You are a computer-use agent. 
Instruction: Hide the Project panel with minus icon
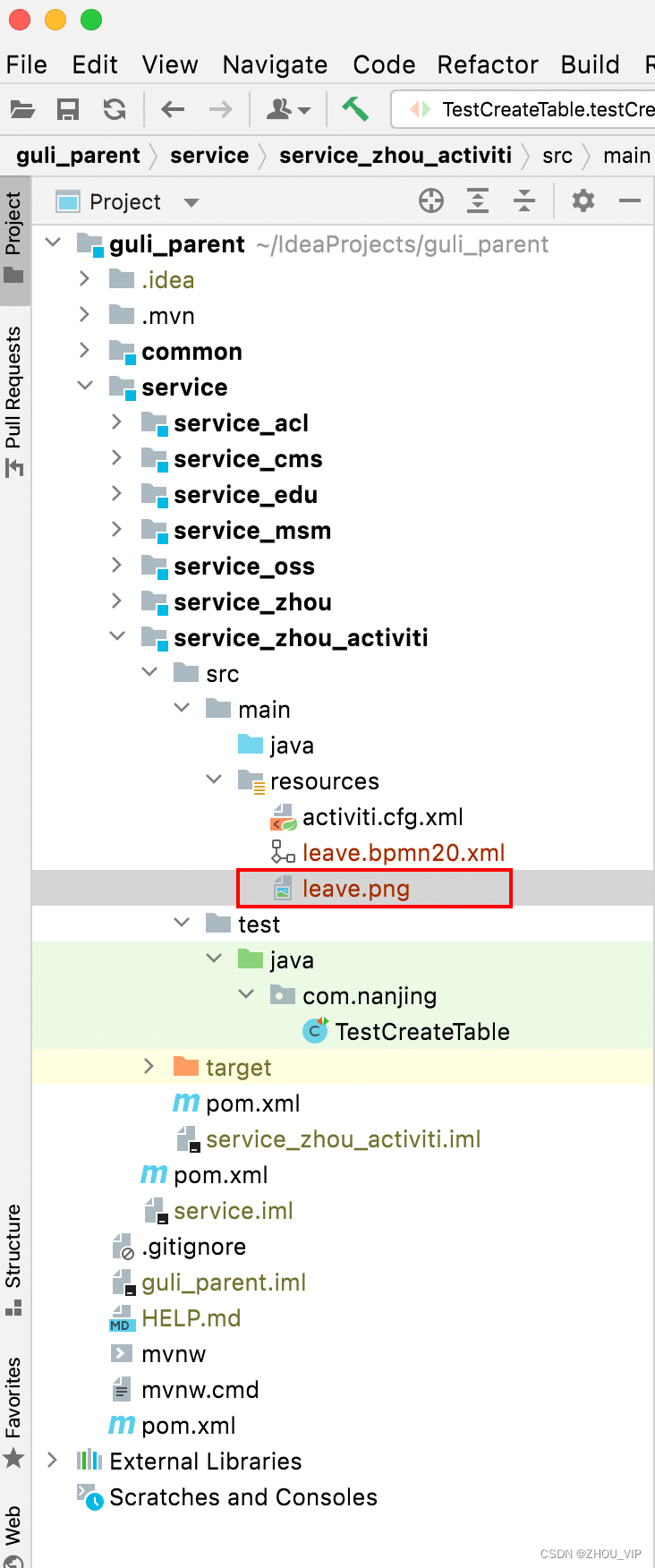click(x=630, y=201)
